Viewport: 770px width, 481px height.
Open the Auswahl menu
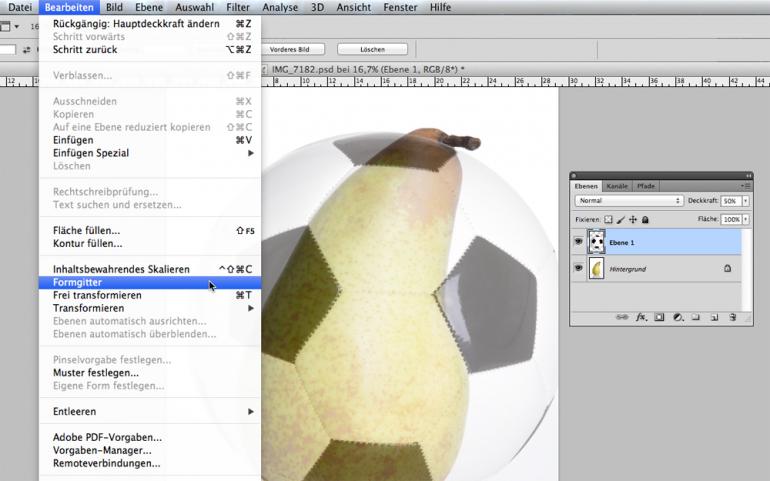194,7
